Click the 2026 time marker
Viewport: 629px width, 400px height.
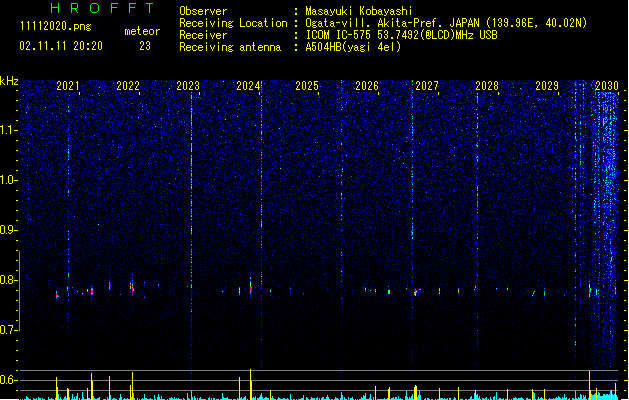pyautogui.click(x=367, y=85)
